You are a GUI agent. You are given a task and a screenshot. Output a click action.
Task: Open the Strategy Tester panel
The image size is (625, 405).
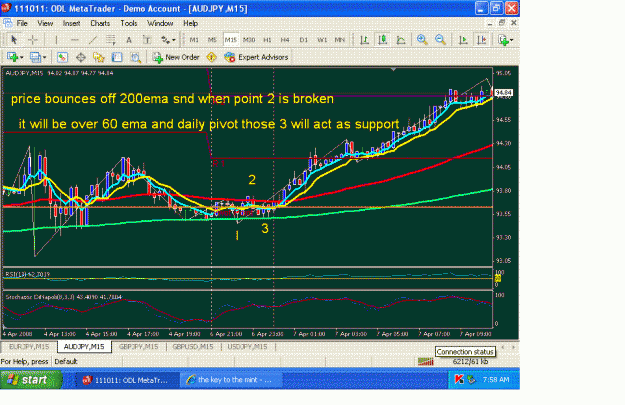tap(136, 57)
